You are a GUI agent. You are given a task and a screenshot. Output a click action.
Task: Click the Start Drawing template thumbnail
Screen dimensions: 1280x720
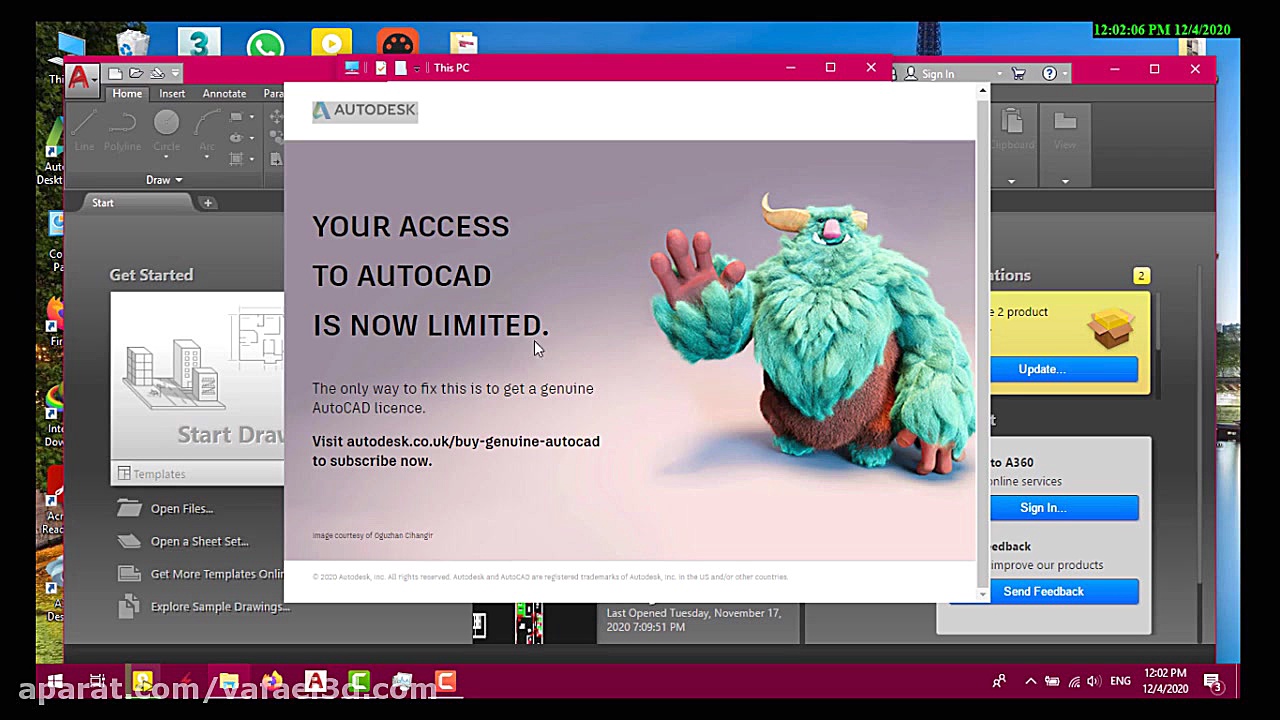(197, 377)
